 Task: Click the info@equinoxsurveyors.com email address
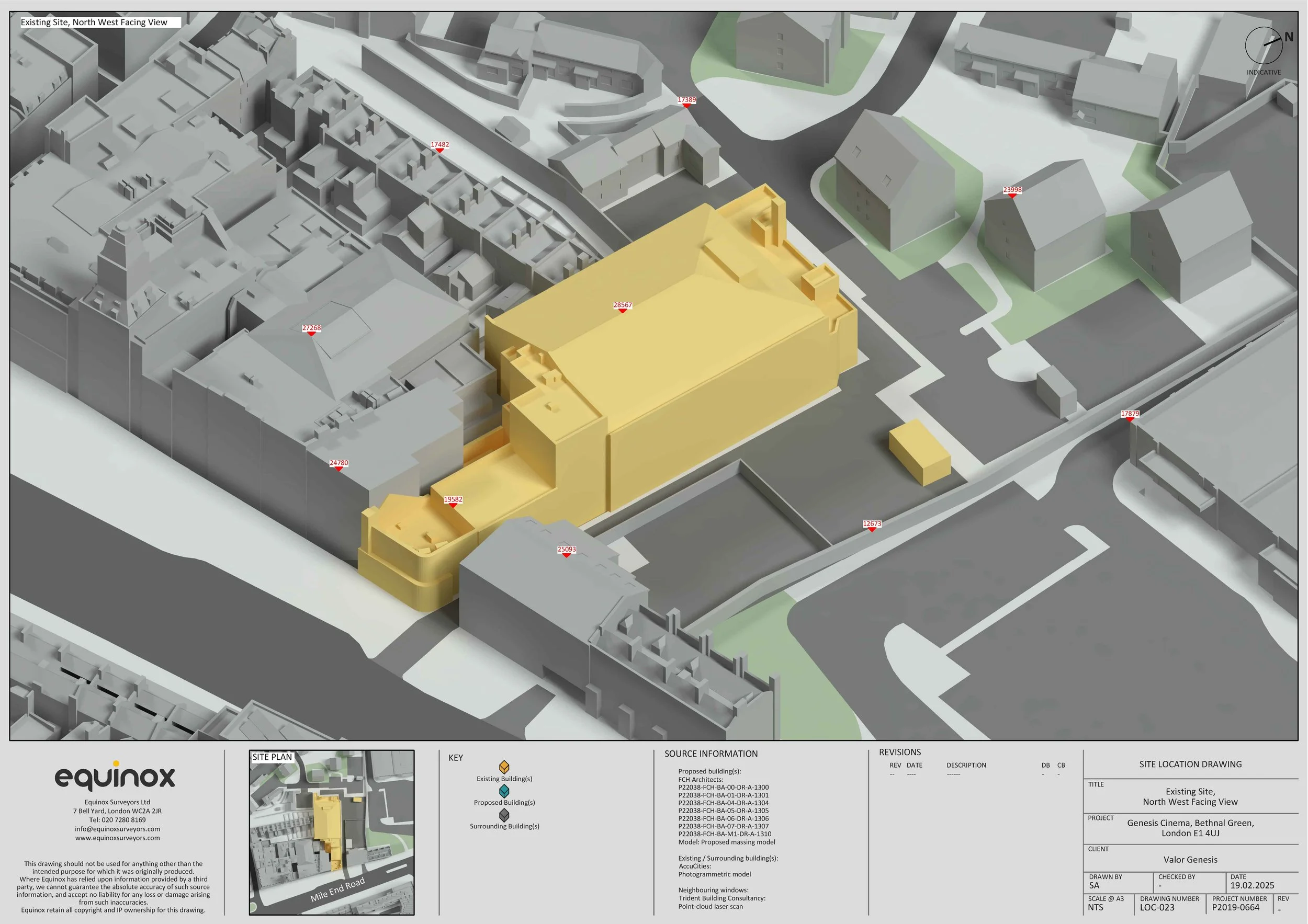(117, 829)
